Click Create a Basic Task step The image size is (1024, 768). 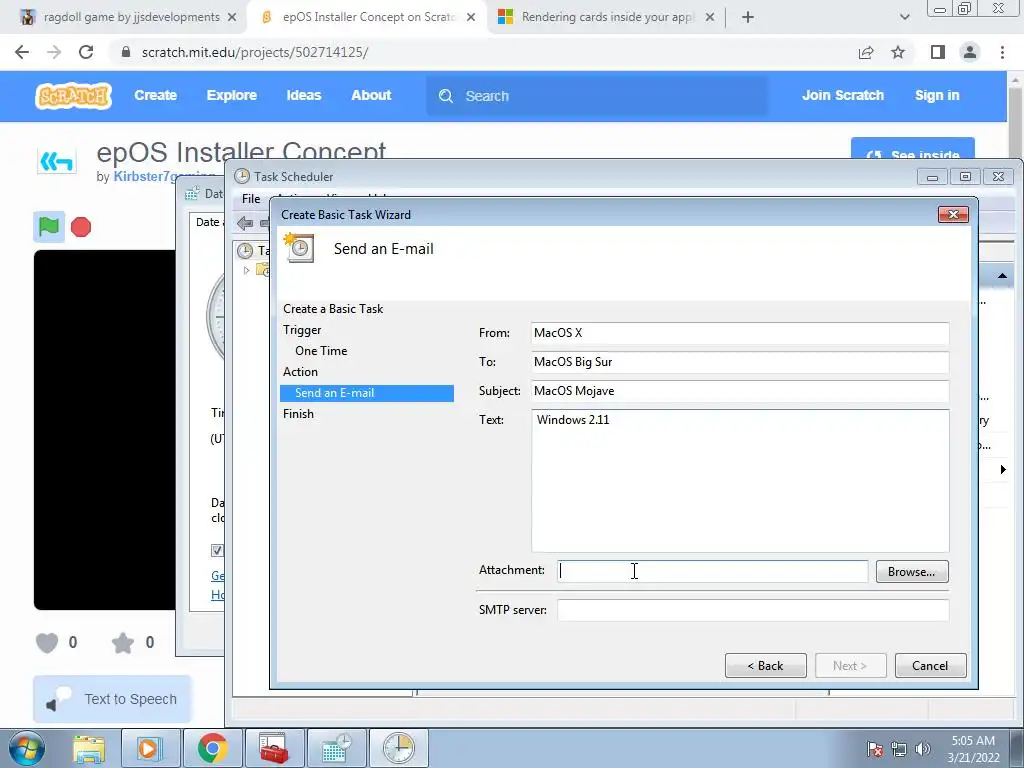pyautogui.click(x=333, y=309)
